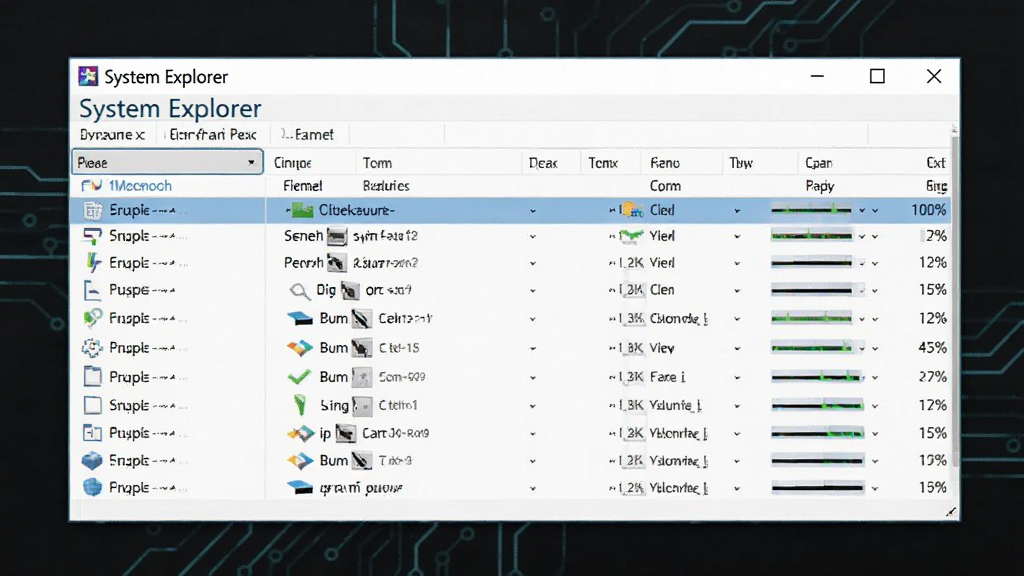This screenshot has width=1024, height=576.
Task: Click the colorful diamond icon beside Bum Ctel-15
Action: pyautogui.click(x=300, y=348)
